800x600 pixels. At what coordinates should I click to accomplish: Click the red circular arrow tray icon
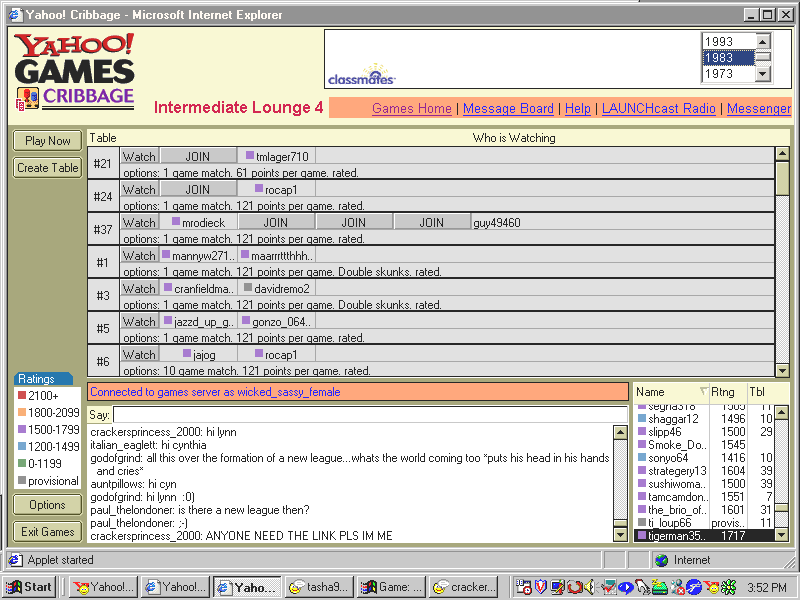[574, 587]
